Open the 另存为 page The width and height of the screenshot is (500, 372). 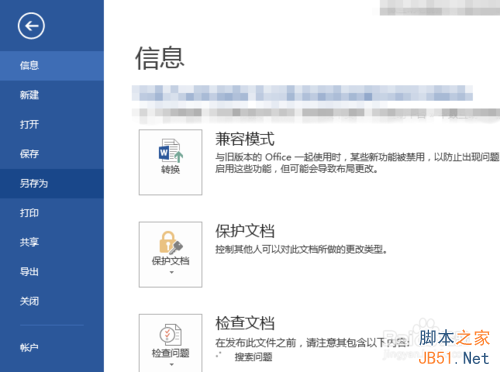(52, 183)
